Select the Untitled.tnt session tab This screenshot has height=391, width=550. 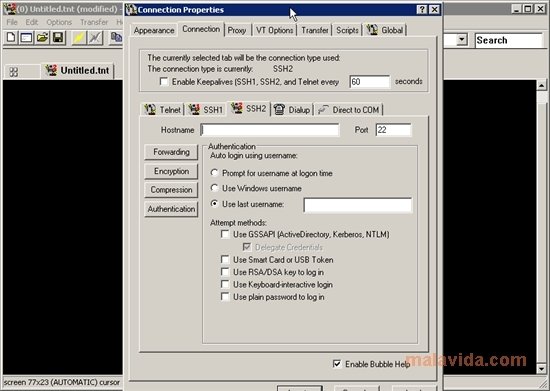[78, 70]
